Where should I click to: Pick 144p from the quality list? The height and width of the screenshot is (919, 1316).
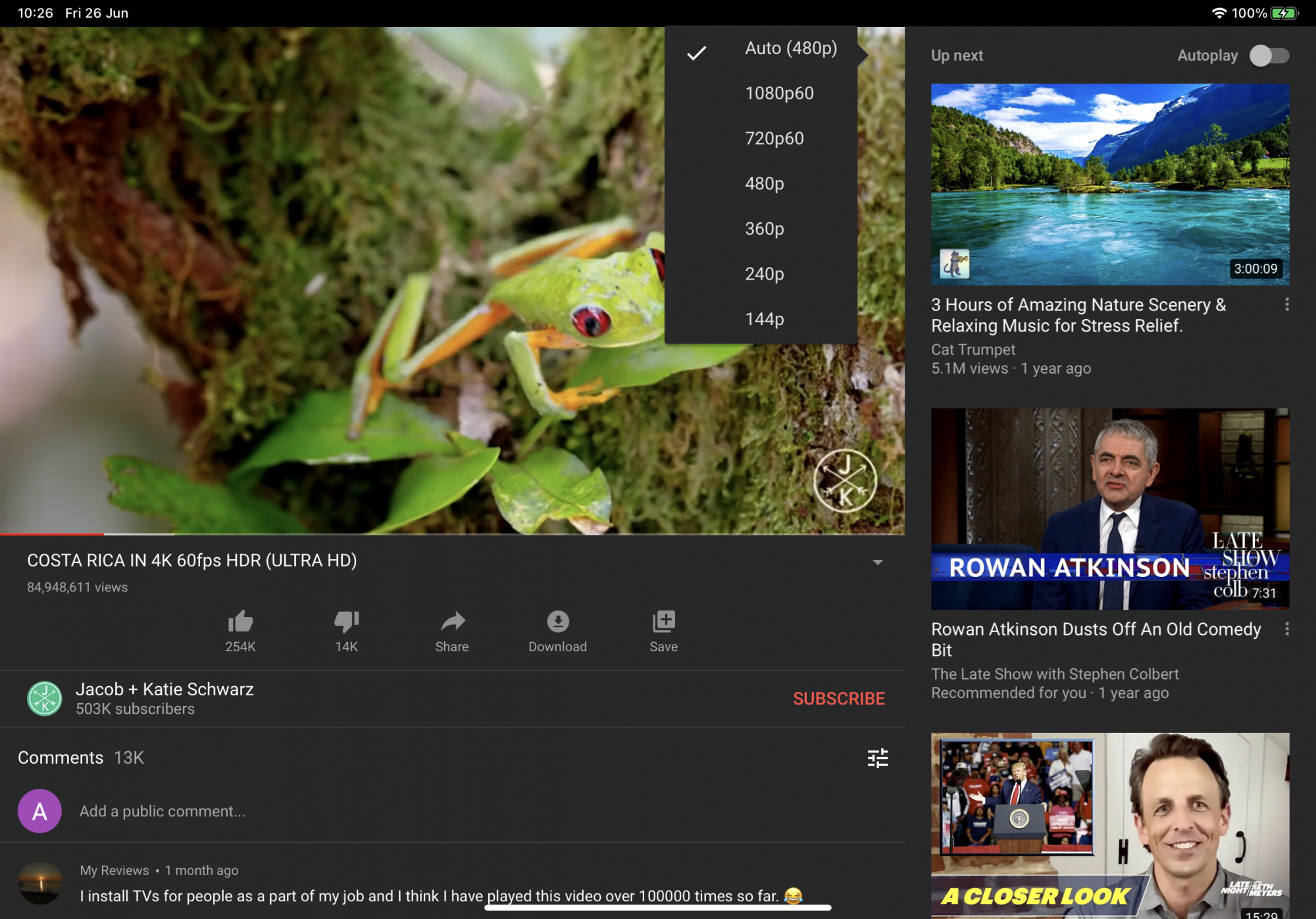(x=764, y=320)
